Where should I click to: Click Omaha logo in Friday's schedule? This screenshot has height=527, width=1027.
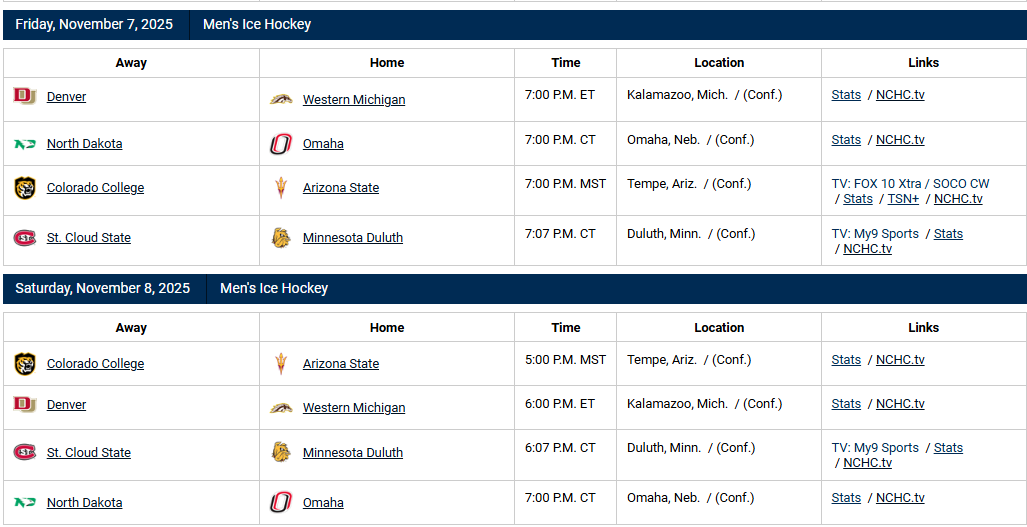tap(281, 143)
